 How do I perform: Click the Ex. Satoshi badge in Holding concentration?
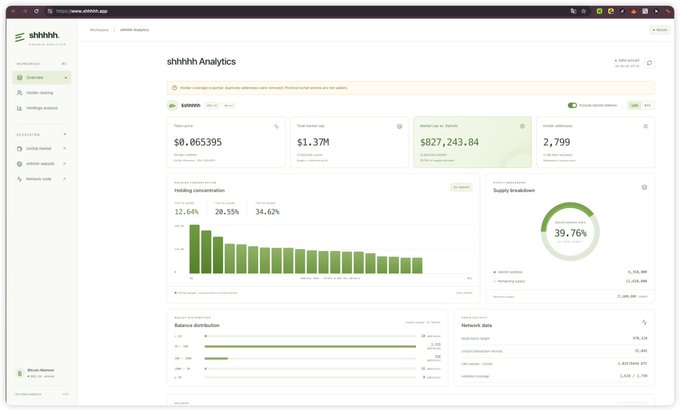[x=461, y=187]
